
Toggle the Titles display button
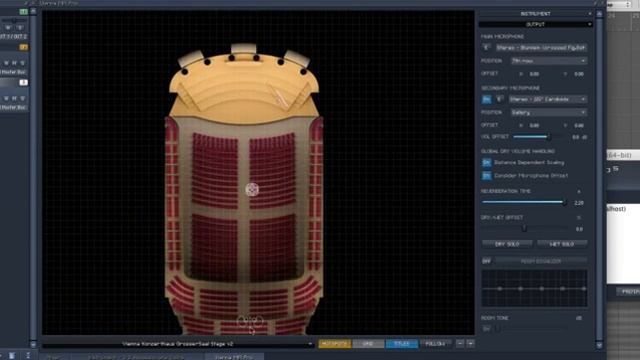[402, 344]
